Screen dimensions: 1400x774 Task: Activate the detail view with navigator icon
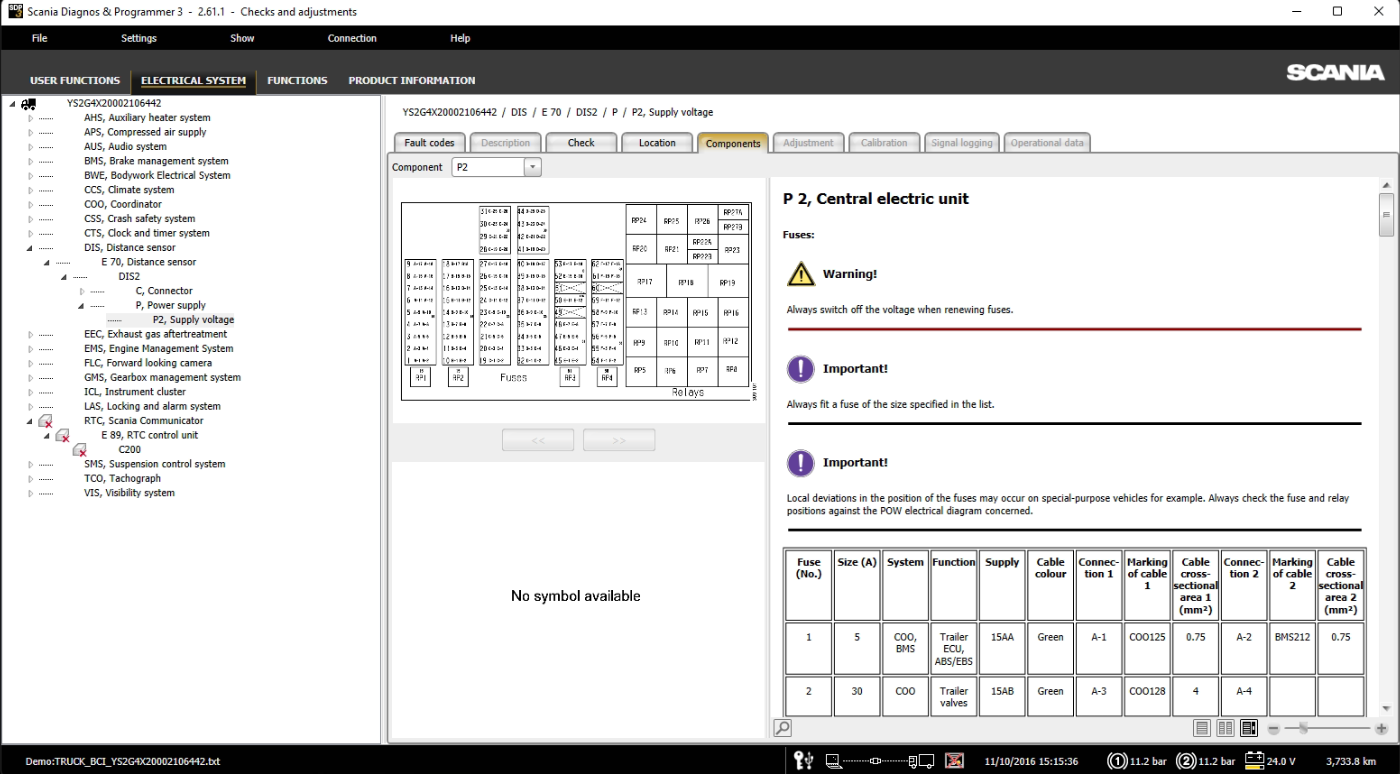point(1249,728)
